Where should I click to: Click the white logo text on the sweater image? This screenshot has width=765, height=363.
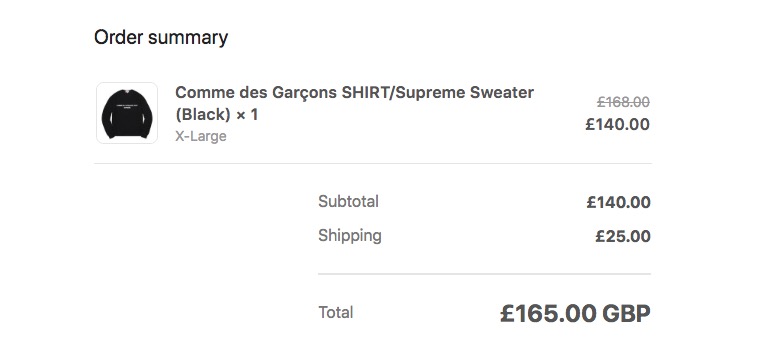tap(127, 106)
